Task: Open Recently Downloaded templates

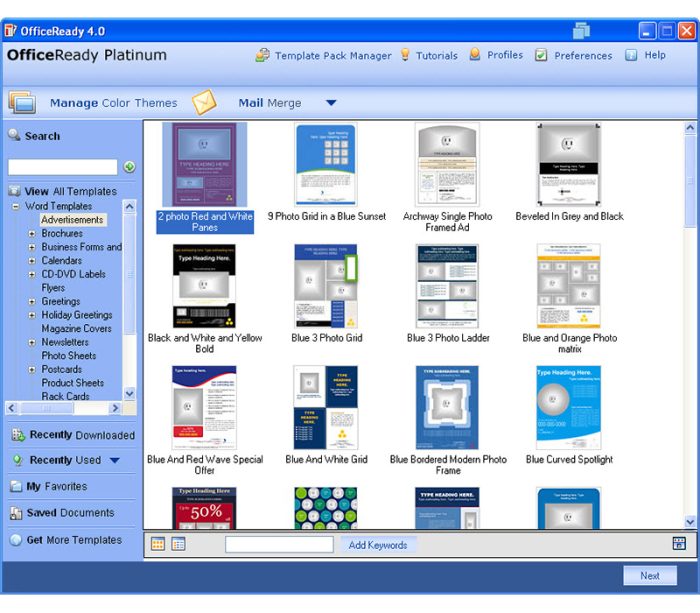Action: tap(82, 435)
